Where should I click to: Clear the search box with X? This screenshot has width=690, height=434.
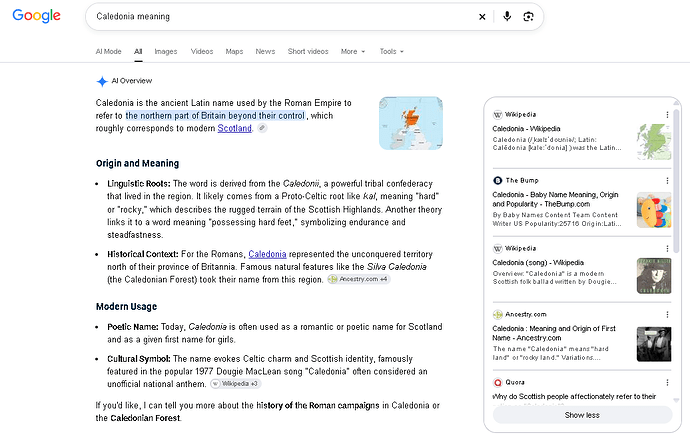tap(482, 17)
